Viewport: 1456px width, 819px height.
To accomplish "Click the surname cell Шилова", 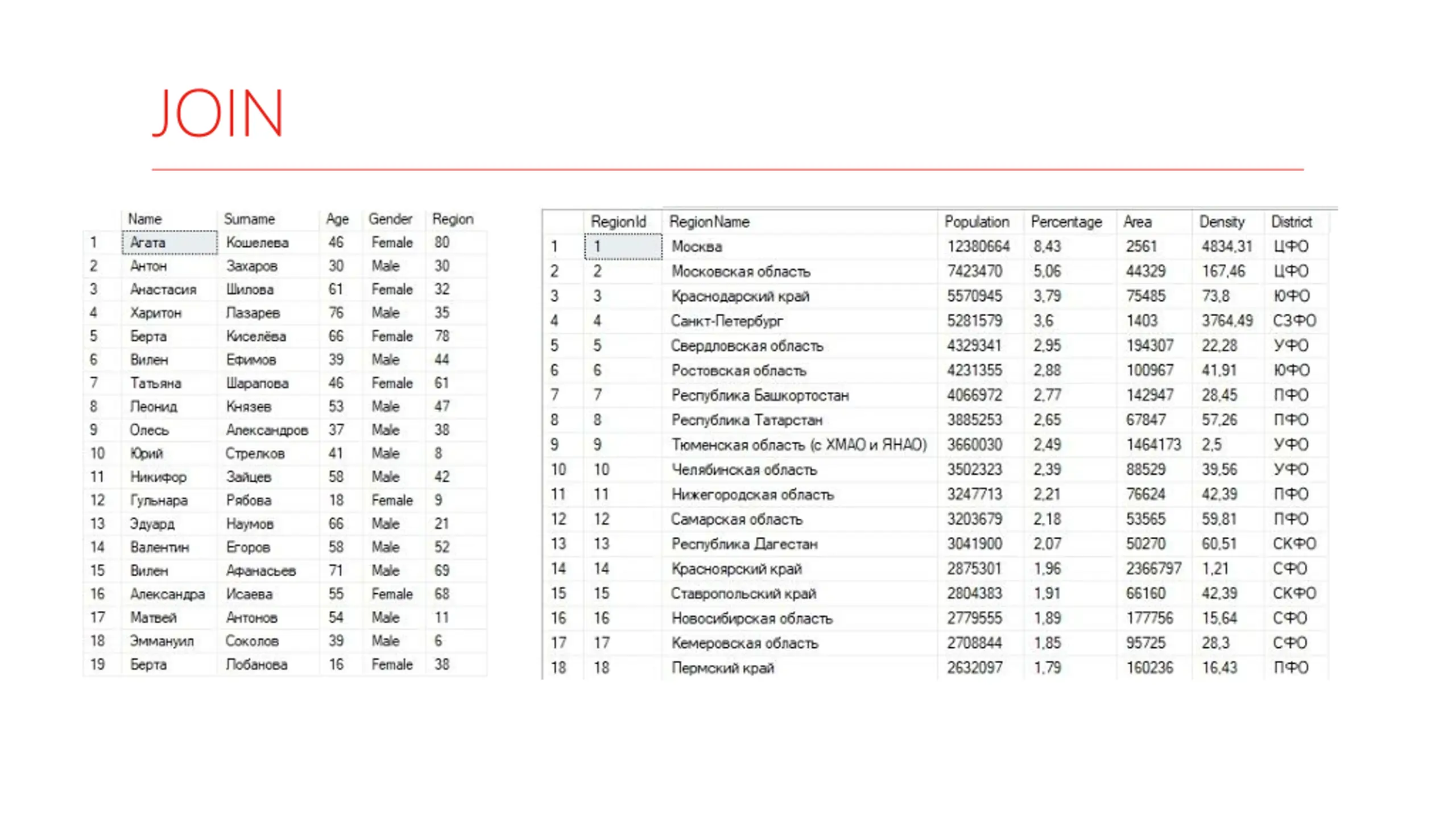I will 250,289.
